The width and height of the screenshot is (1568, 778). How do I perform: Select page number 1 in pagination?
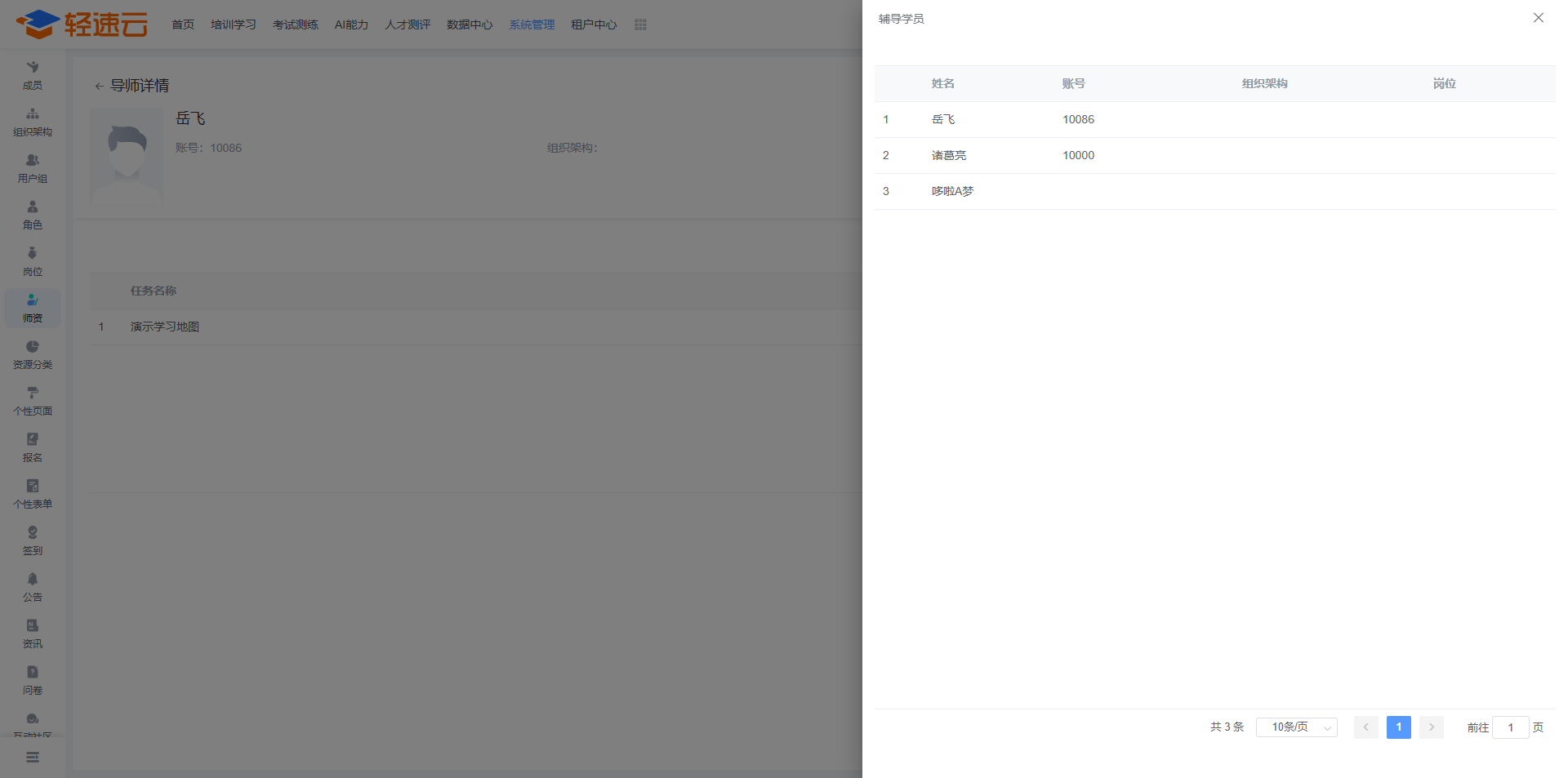[x=1398, y=727]
